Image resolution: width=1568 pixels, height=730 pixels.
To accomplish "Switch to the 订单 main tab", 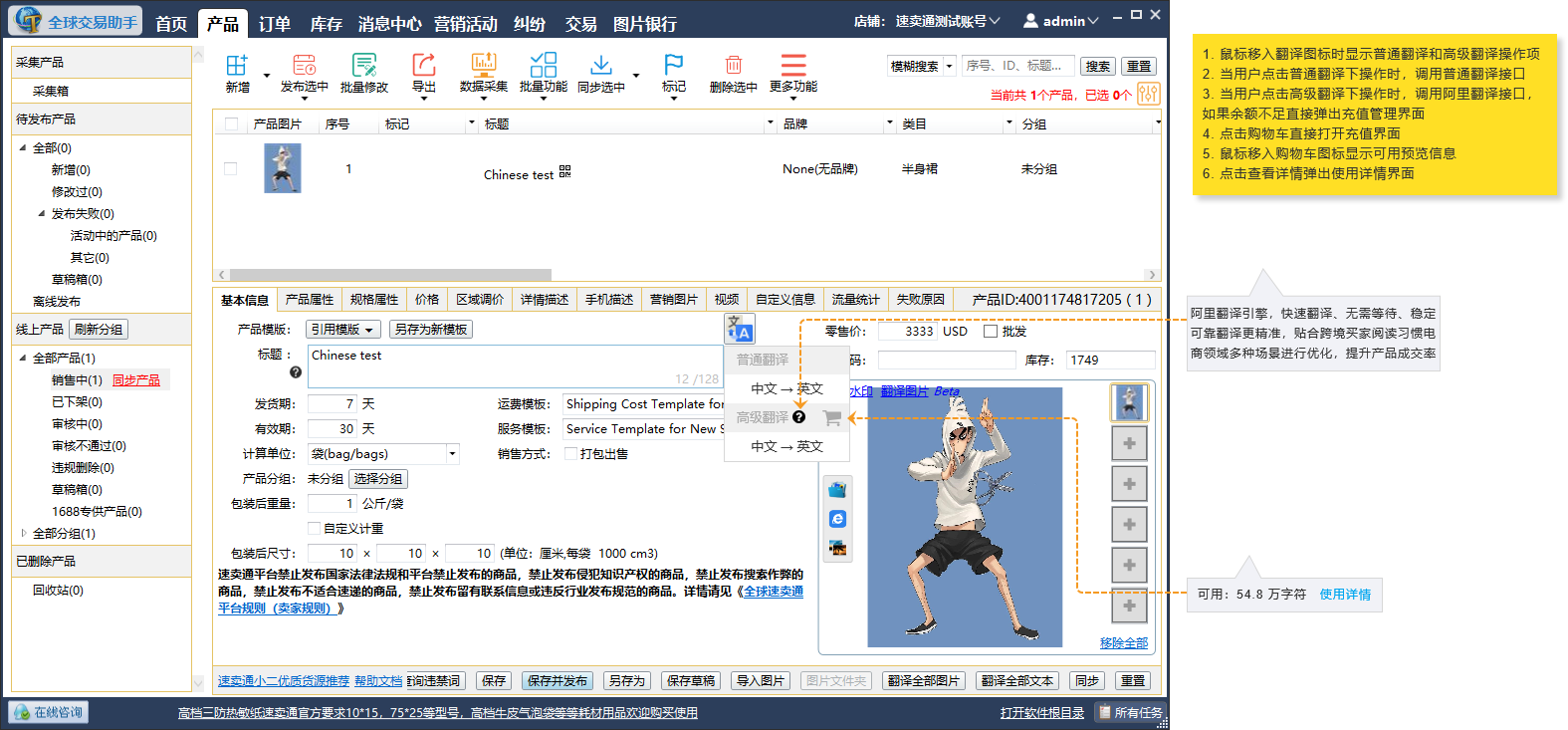I will click(x=275, y=24).
